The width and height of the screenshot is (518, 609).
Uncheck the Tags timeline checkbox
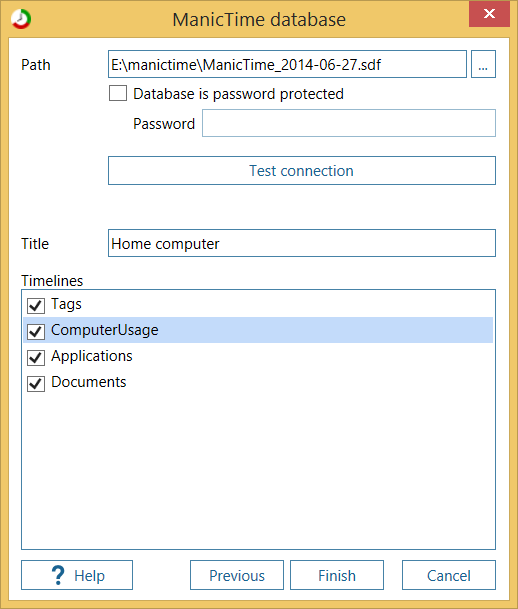click(36, 305)
